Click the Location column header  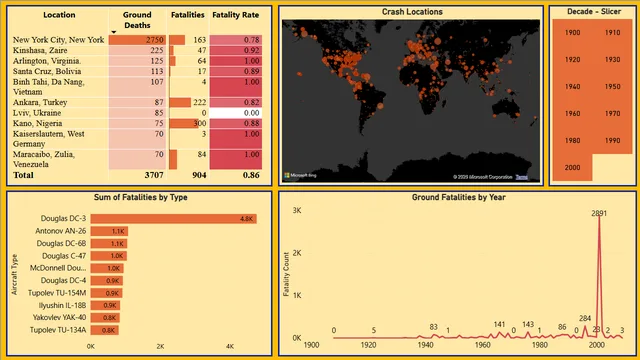coord(59,15)
